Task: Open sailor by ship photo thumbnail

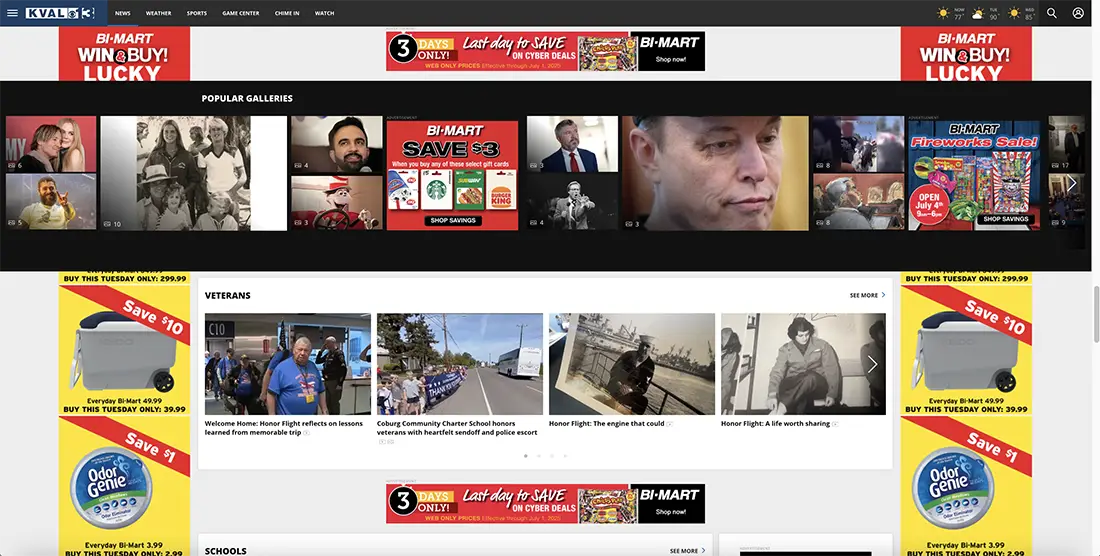Action: click(632, 364)
